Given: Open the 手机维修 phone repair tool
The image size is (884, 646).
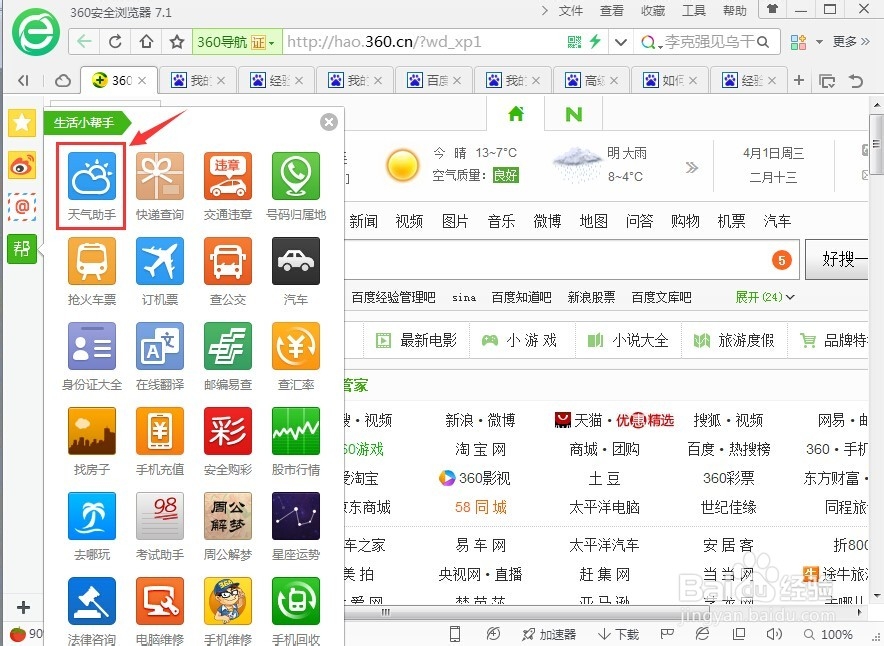Looking at the screenshot, I should 228,611.
